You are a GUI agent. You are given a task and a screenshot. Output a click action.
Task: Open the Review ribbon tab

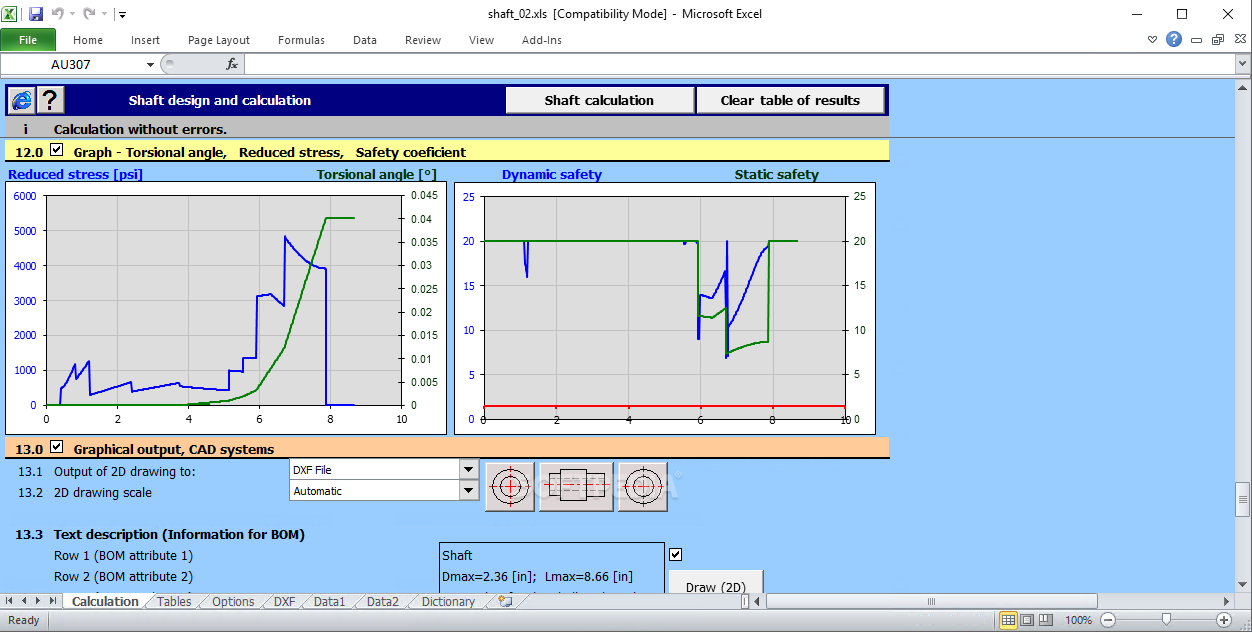[x=423, y=40]
